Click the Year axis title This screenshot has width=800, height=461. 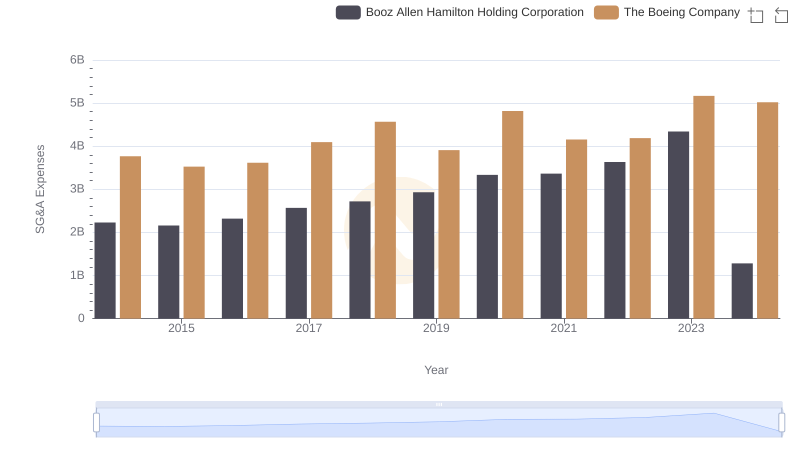pyautogui.click(x=436, y=370)
